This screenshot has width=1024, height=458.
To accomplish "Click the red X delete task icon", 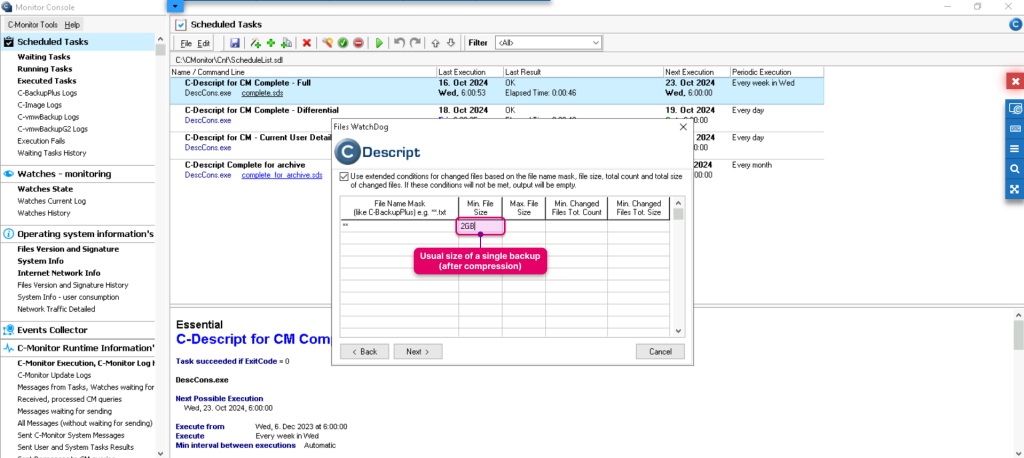I will tap(306, 43).
